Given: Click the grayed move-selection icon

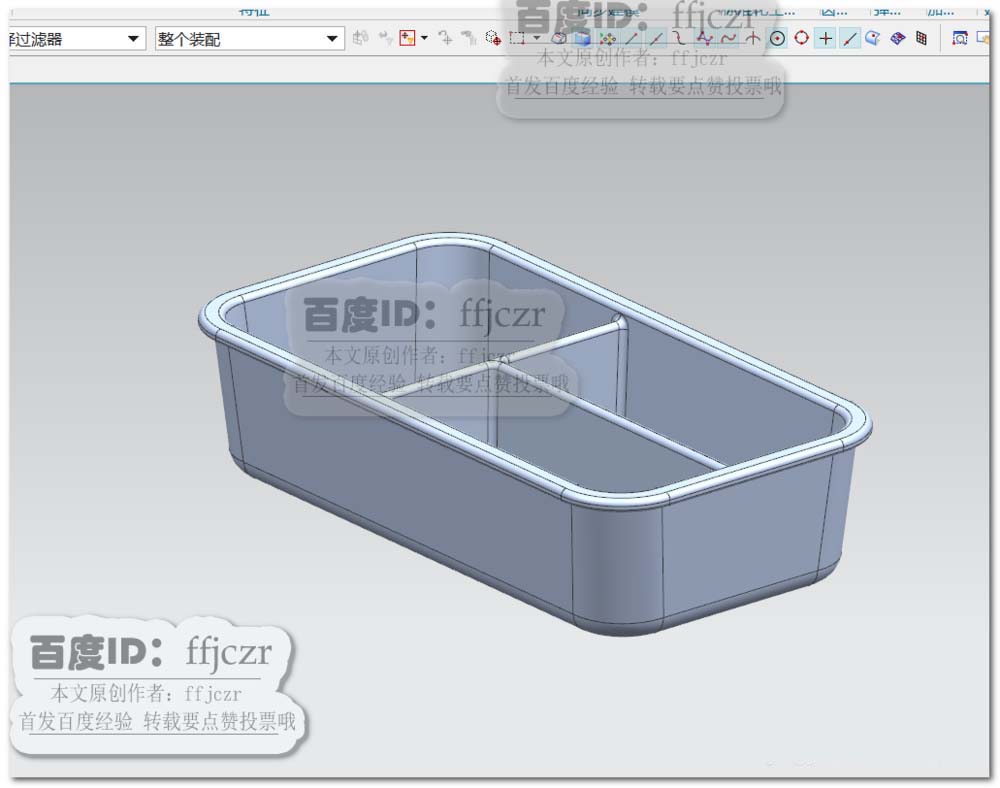Looking at the screenshot, I should click(445, 38).
